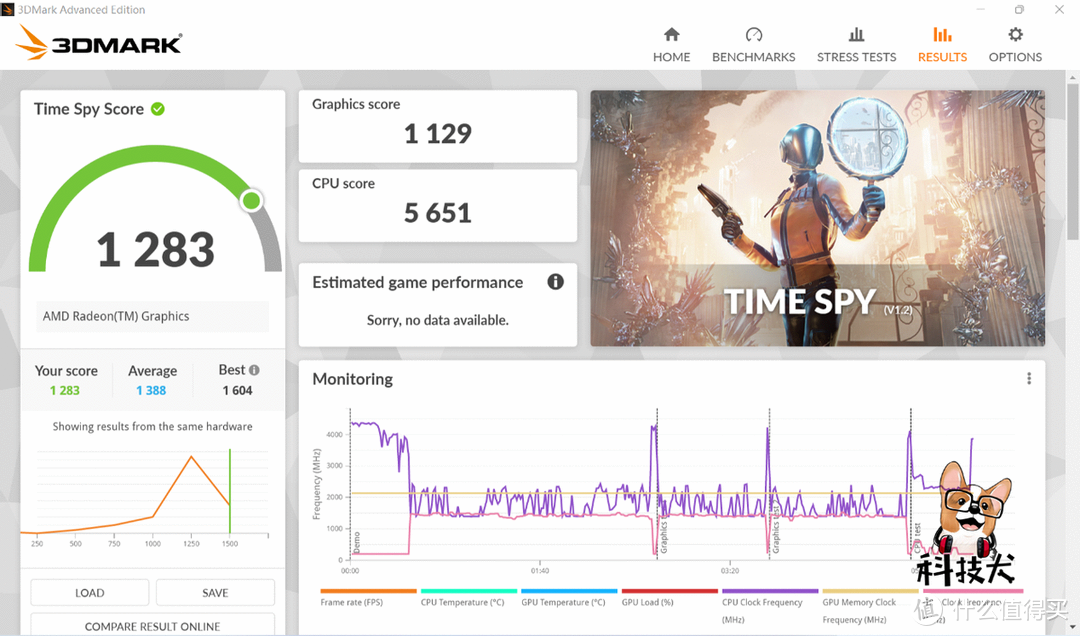Click the info icon next to Best
1080x636 pixels.
(x=254, y=370)
